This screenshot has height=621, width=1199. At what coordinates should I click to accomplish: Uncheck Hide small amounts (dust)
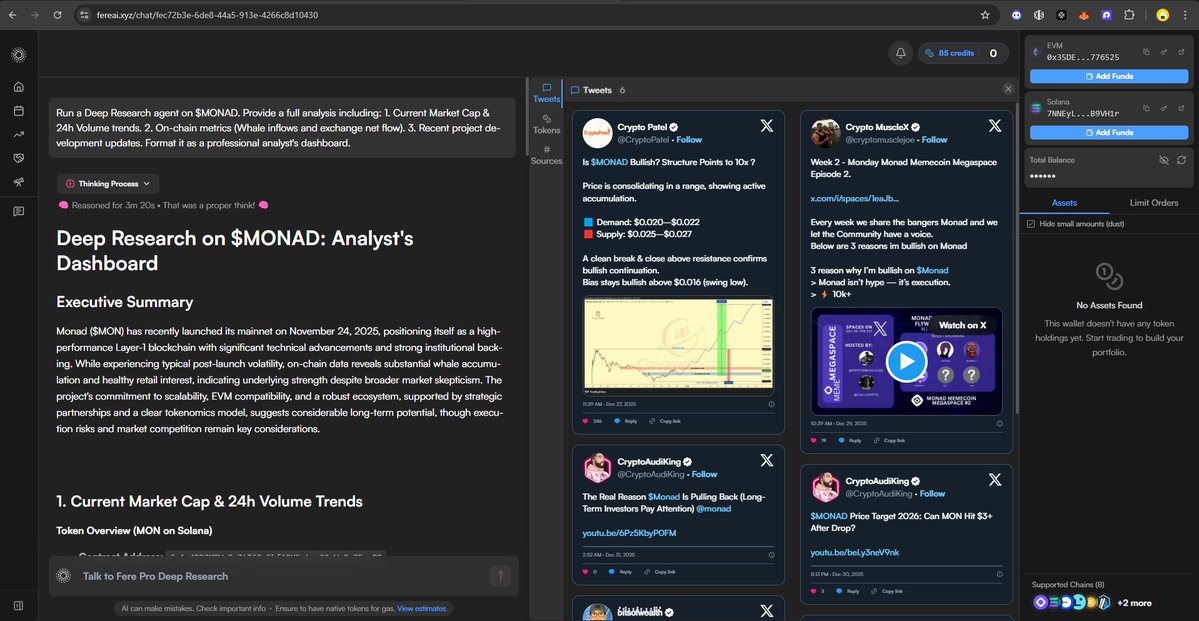coord(1031,223)
